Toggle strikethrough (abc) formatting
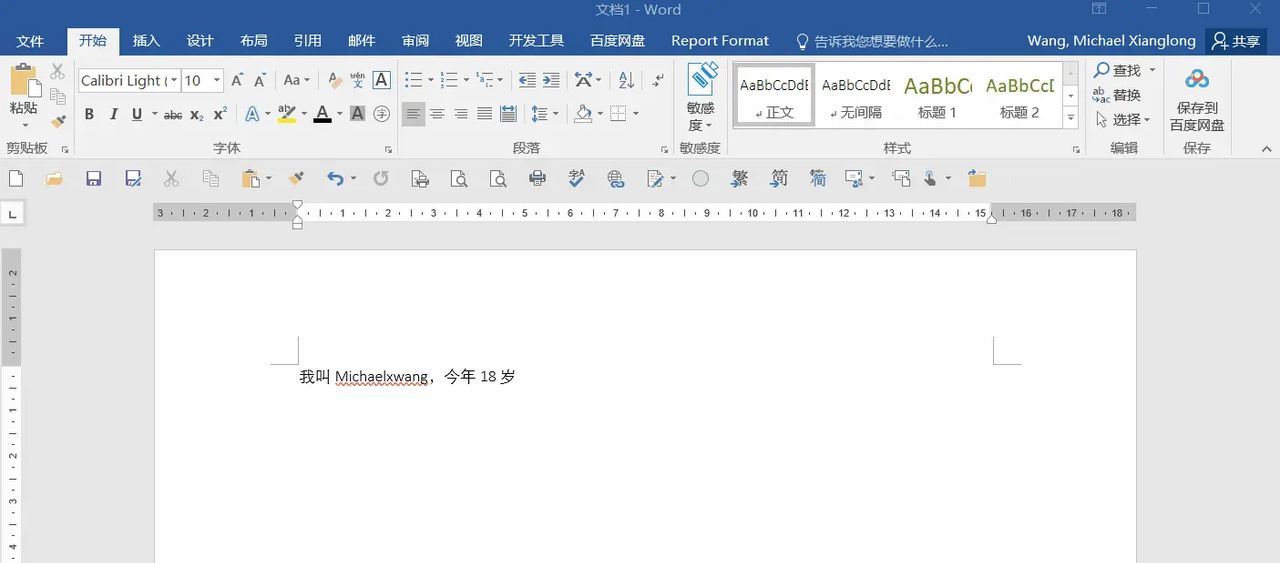Viewport: 1280px width, 563px height. [x=173, y=114]
